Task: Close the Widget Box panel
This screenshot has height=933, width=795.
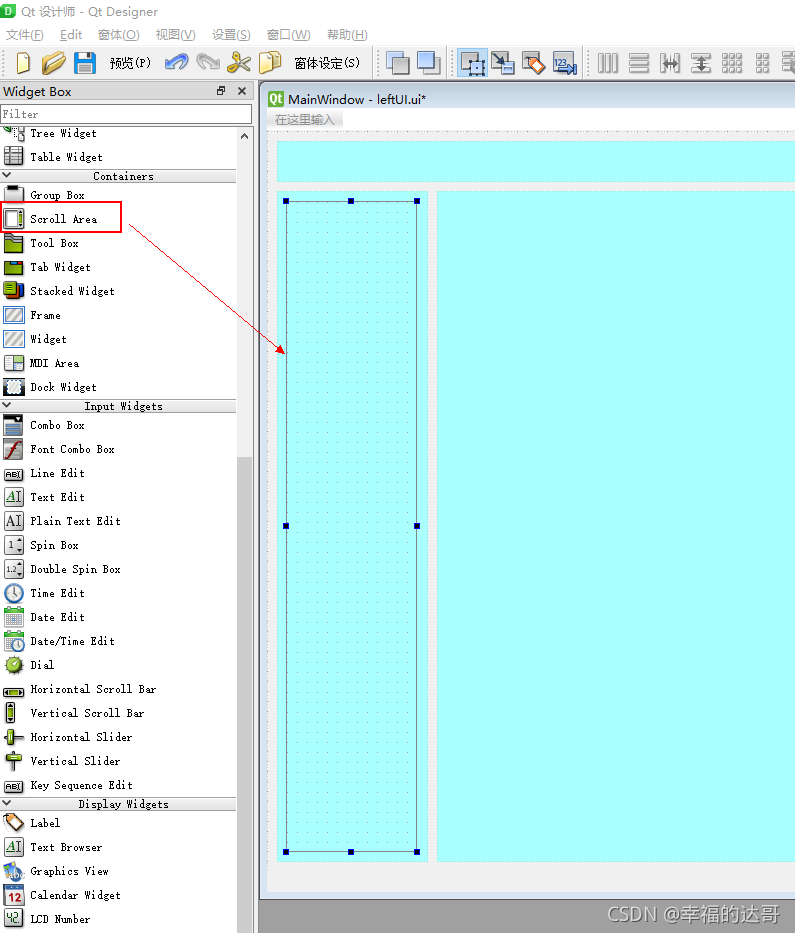Action: tap(242, 91)
